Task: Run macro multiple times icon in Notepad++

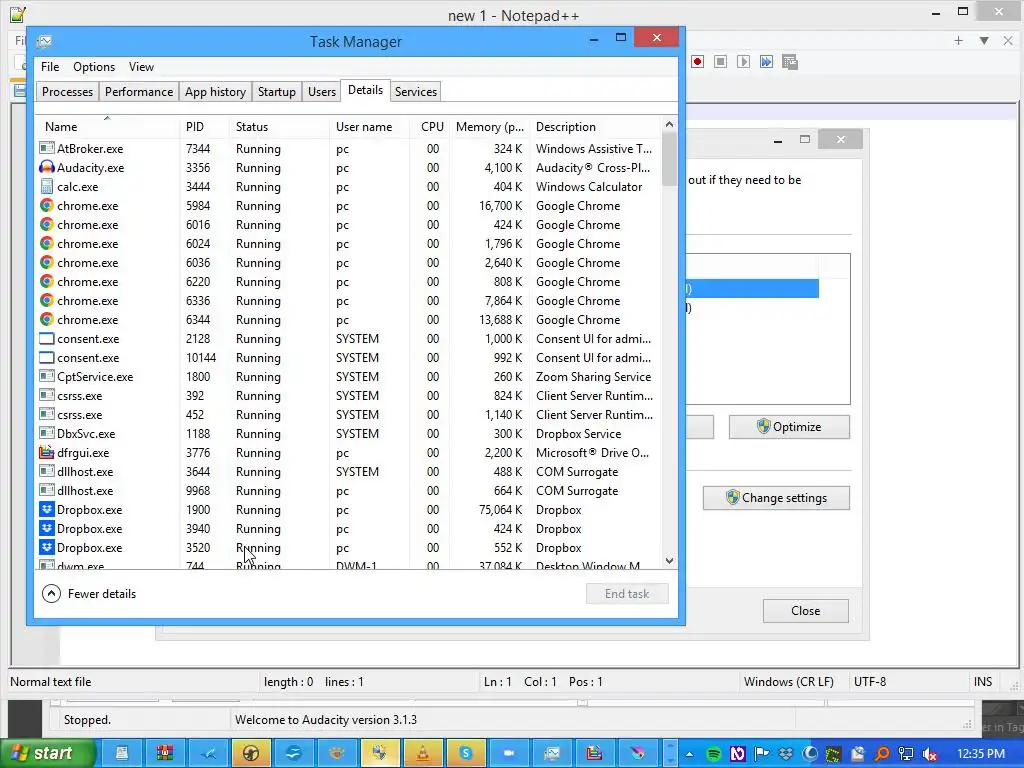Action: pos(766,61)
